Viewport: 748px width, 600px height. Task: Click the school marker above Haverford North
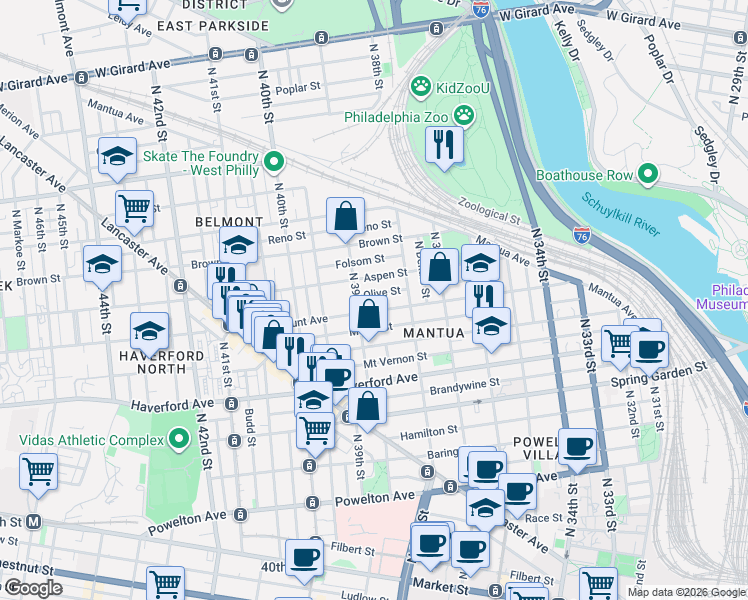(149, 331)
